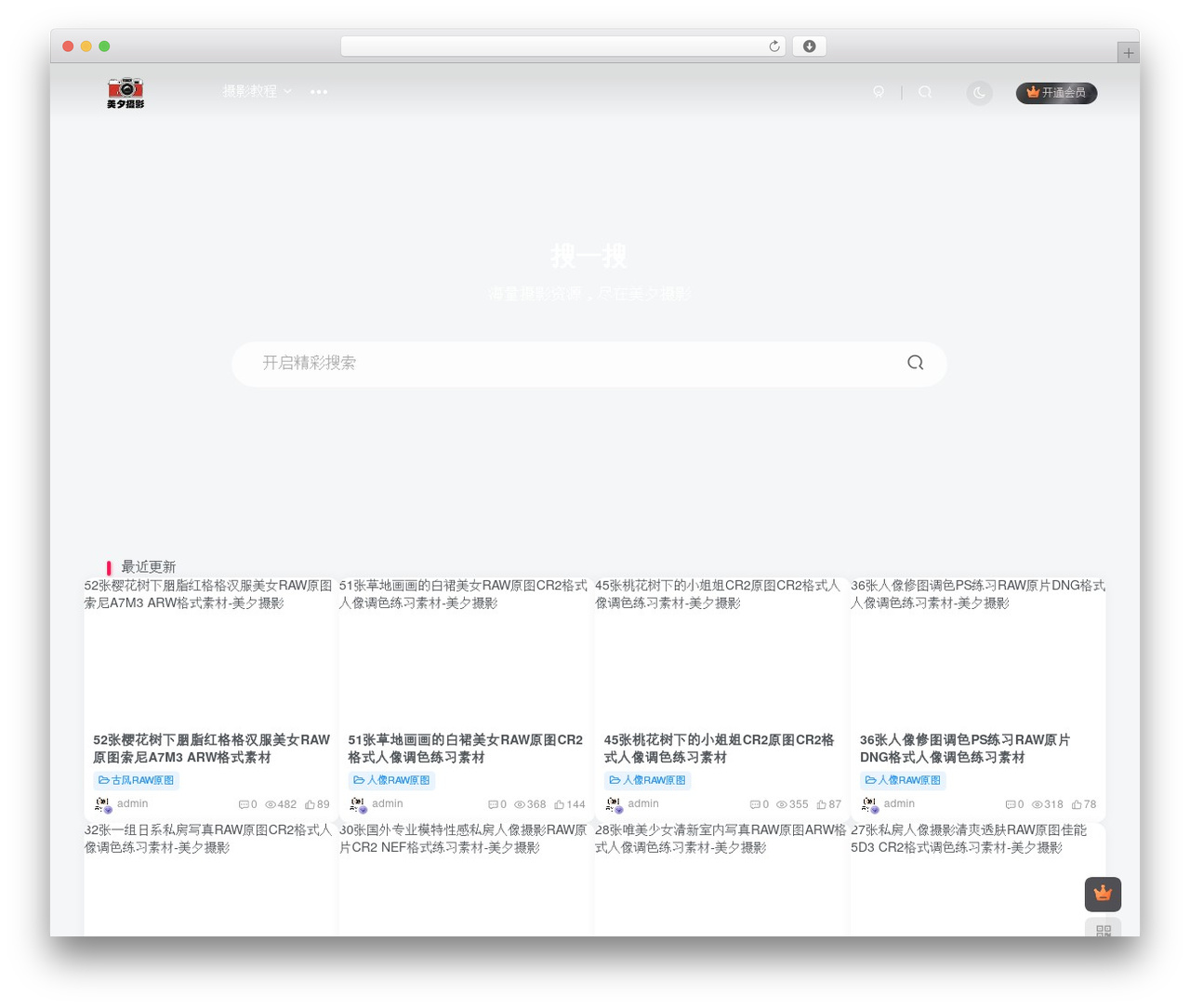The width and height of the screenshot is (1190, 1008).
Task: Select the 古风RAW原图 category tag
Action: pyautogui.click(x=137, y=780)
